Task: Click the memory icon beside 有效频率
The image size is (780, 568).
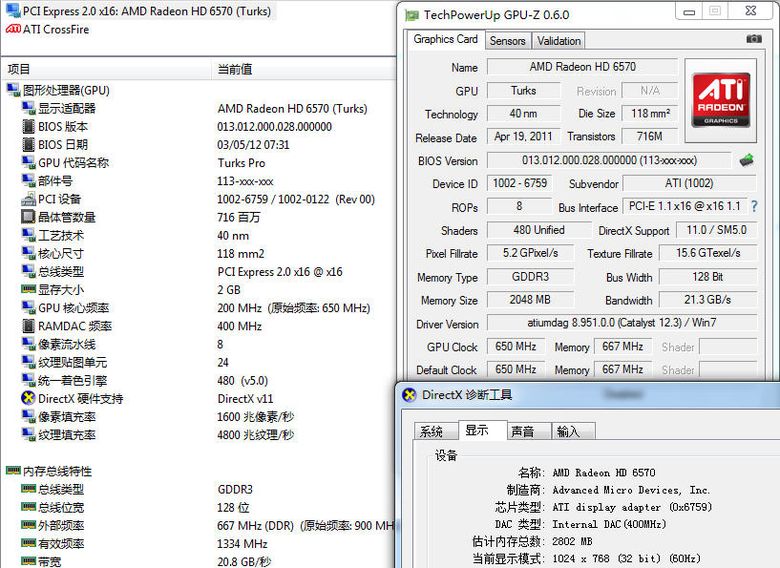Action: pos(28,543)
